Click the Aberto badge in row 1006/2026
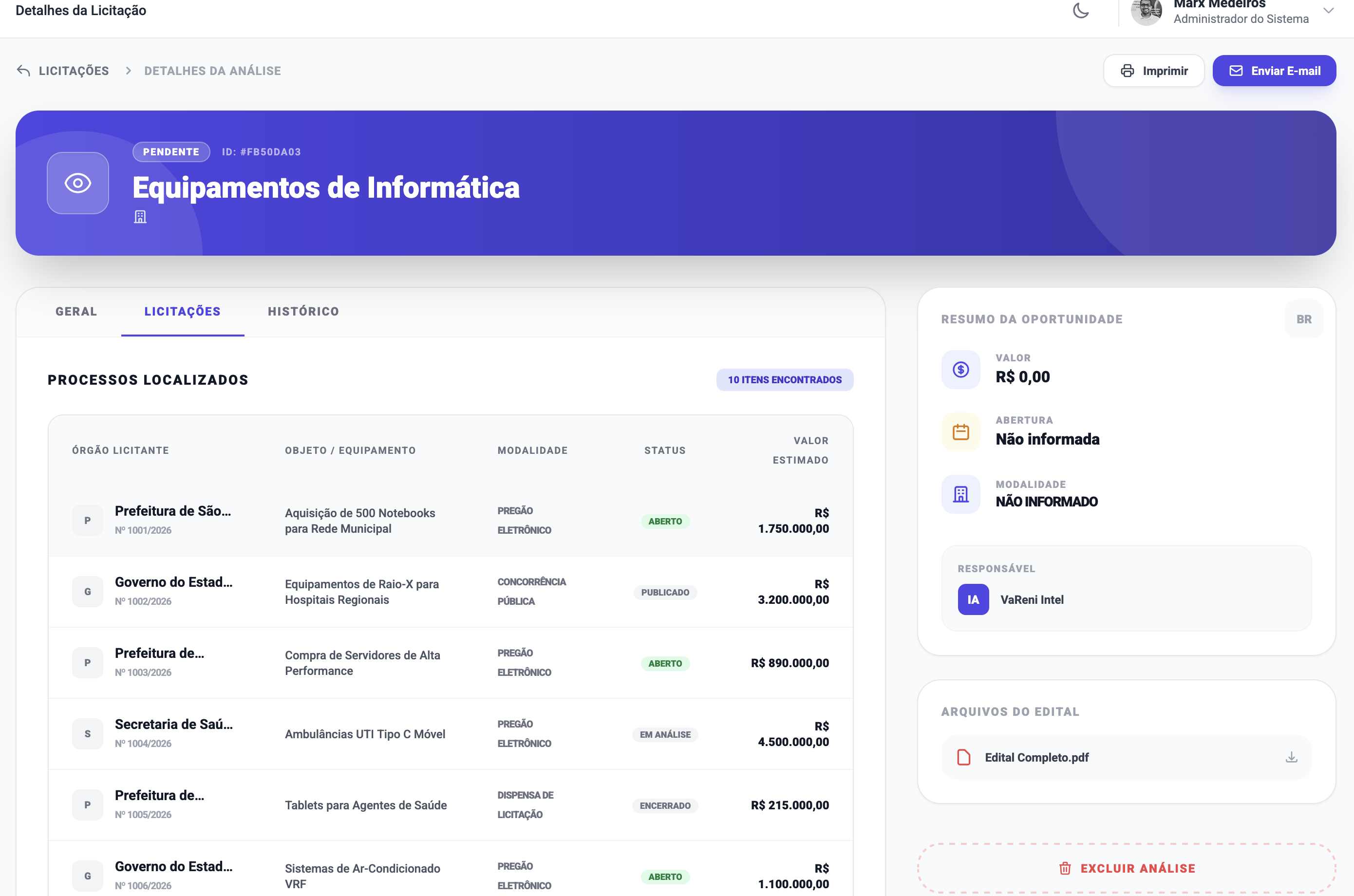Viewport: 1354px width, 896px height. click(665, 877)
